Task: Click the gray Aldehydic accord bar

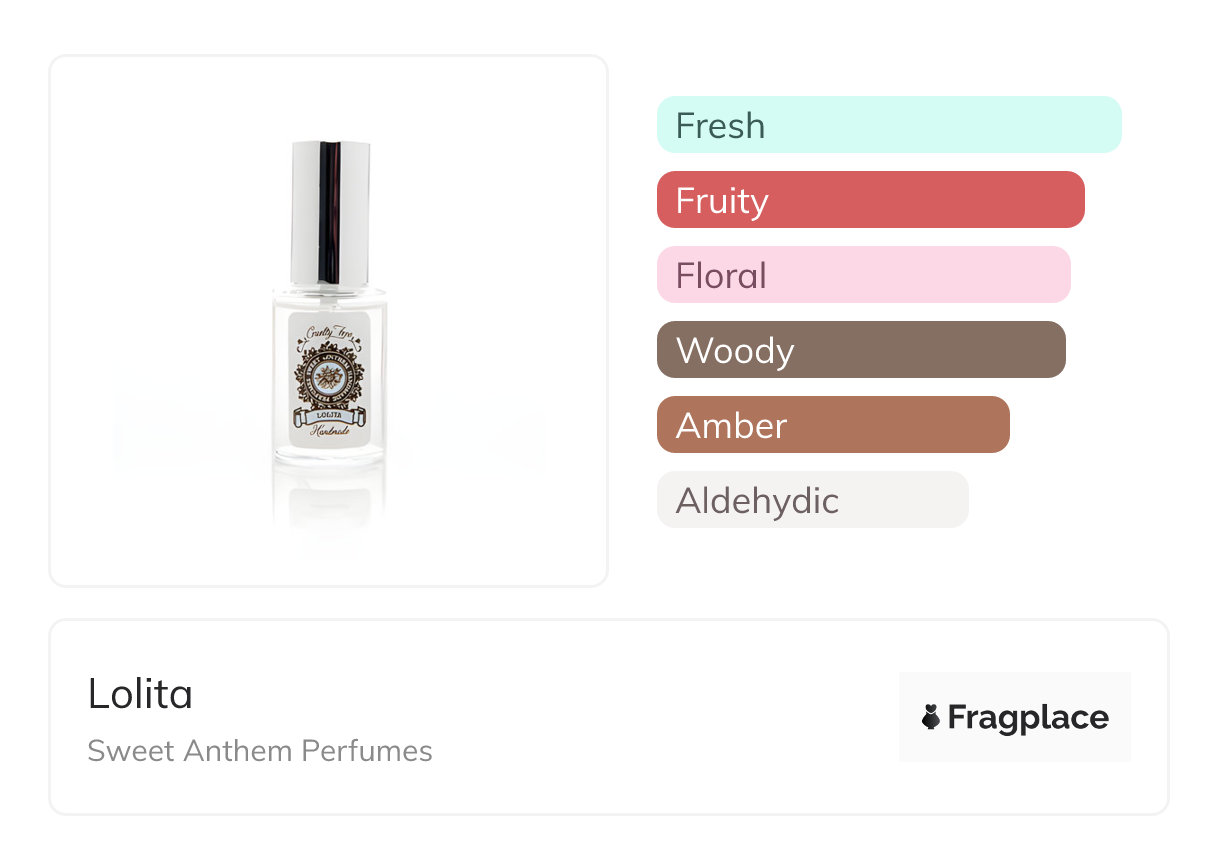Action: [x=812, y=500]
